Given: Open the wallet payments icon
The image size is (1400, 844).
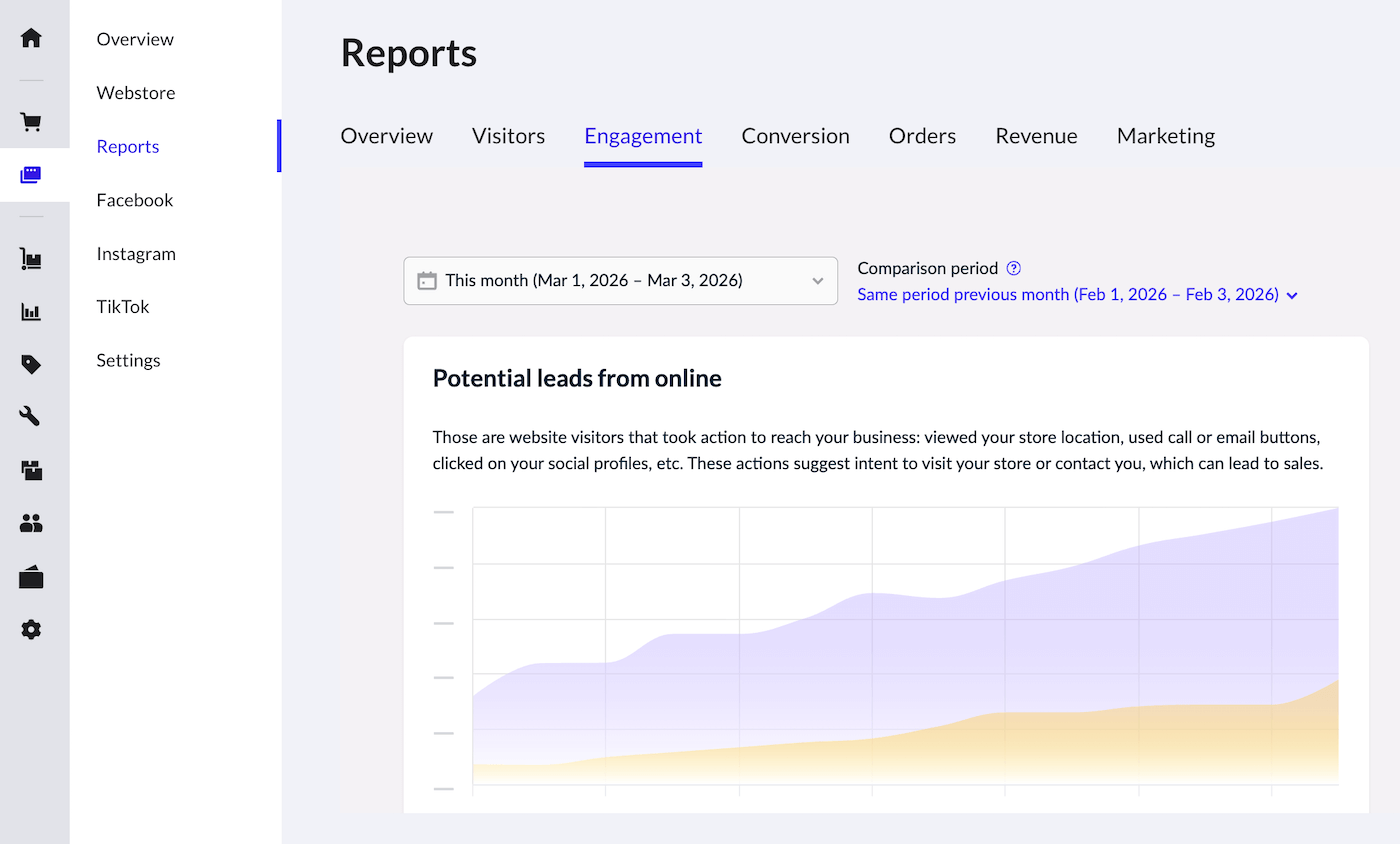Looking at the screenshot, I should (x=31, y=577).
